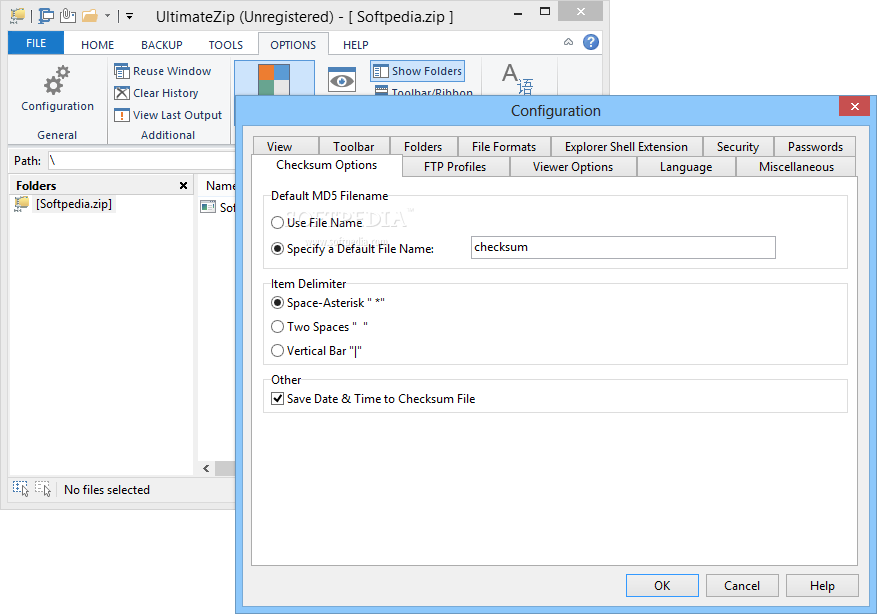Open the File Formats configuration tab
Image resolution: width=877 pixels, height=614 pixels.
point(504,147)
